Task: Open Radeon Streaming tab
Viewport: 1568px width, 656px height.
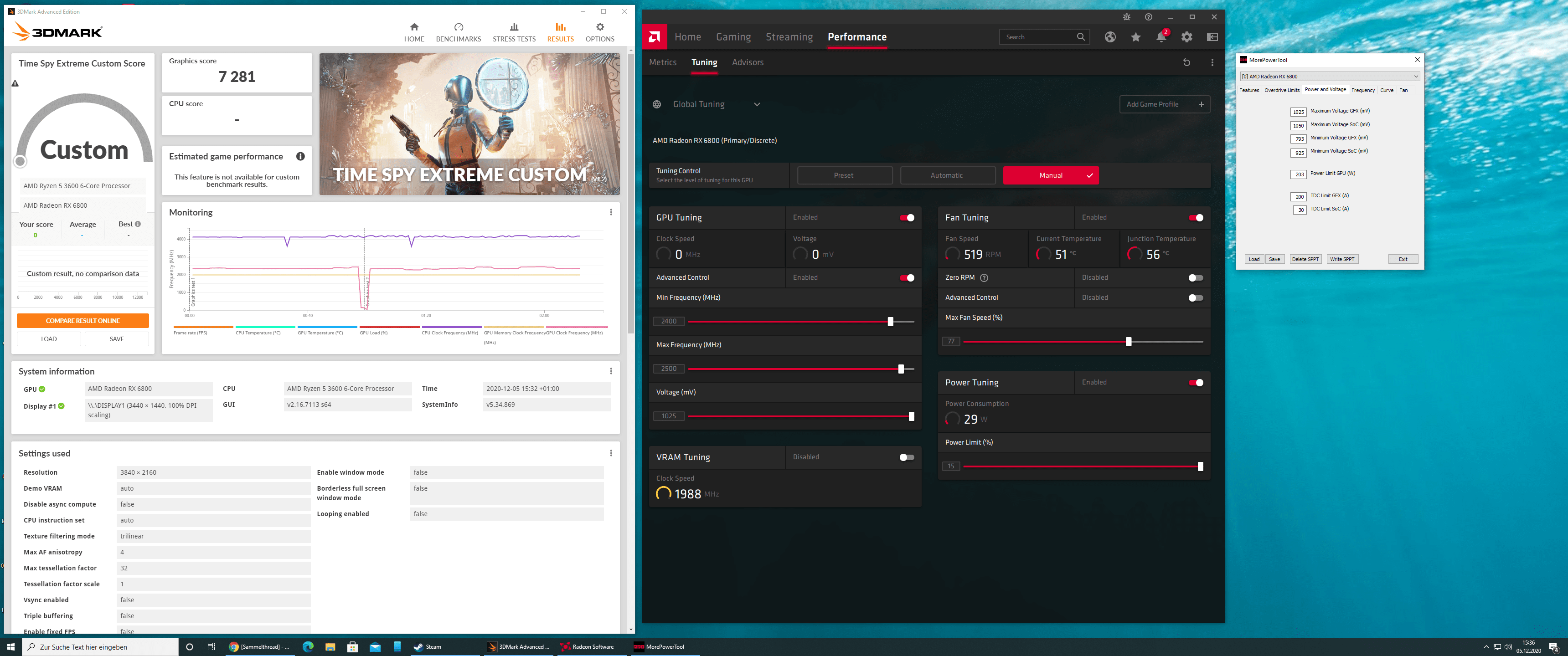Action: click(789, 37)
